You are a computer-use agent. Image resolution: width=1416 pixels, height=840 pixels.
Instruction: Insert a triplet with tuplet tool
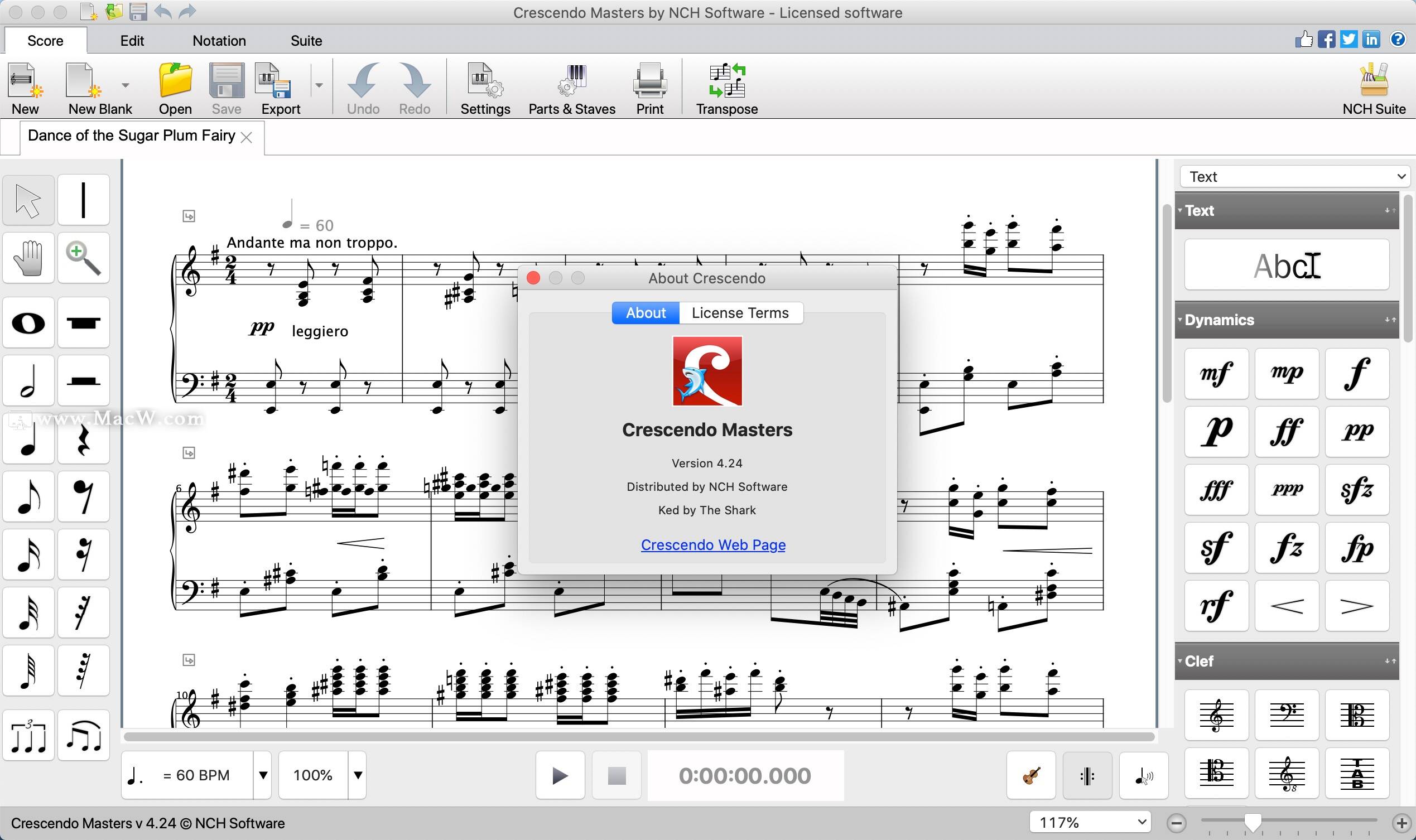tap(28, 735)
